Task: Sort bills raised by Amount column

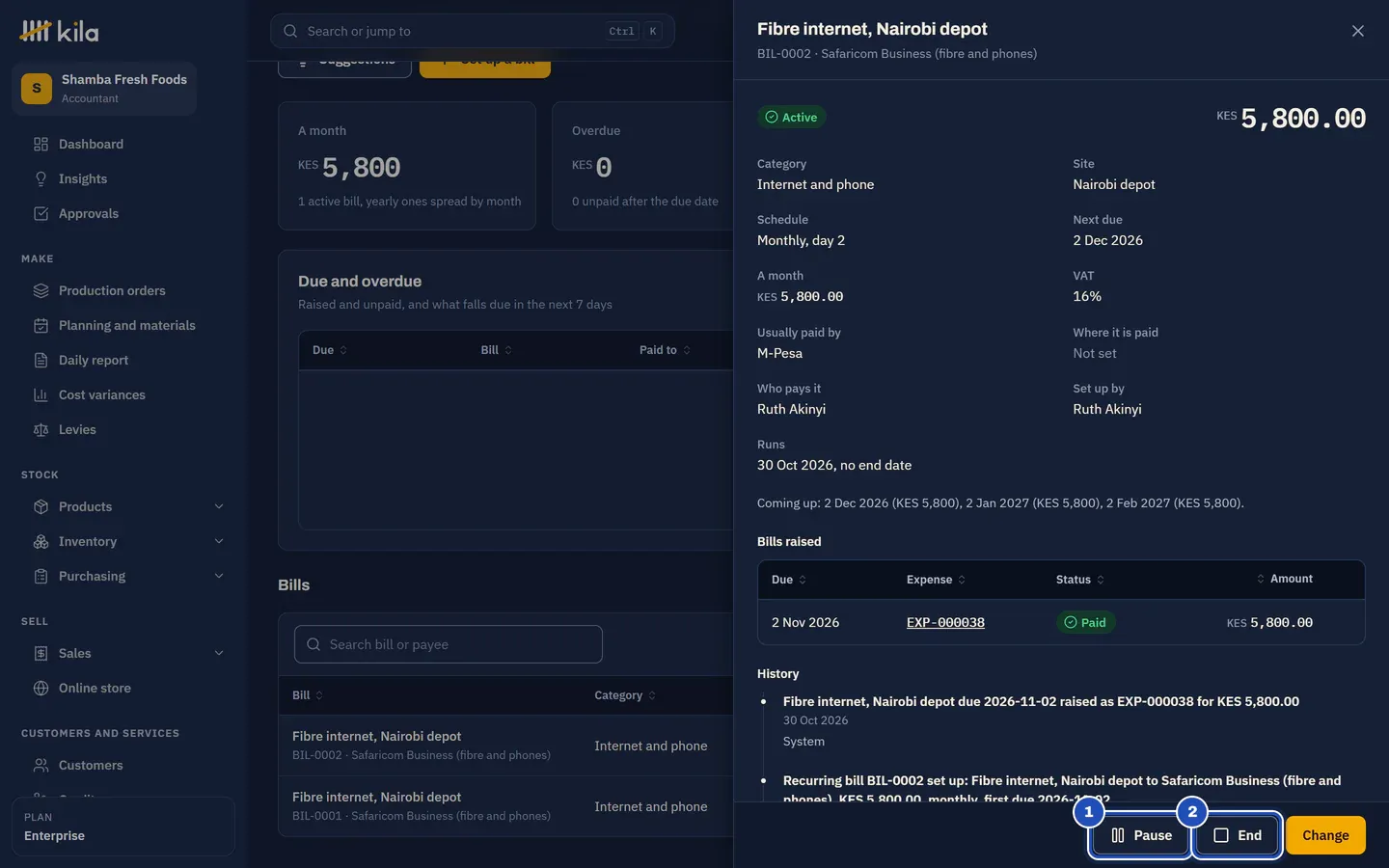Action: pos(1284,579)
